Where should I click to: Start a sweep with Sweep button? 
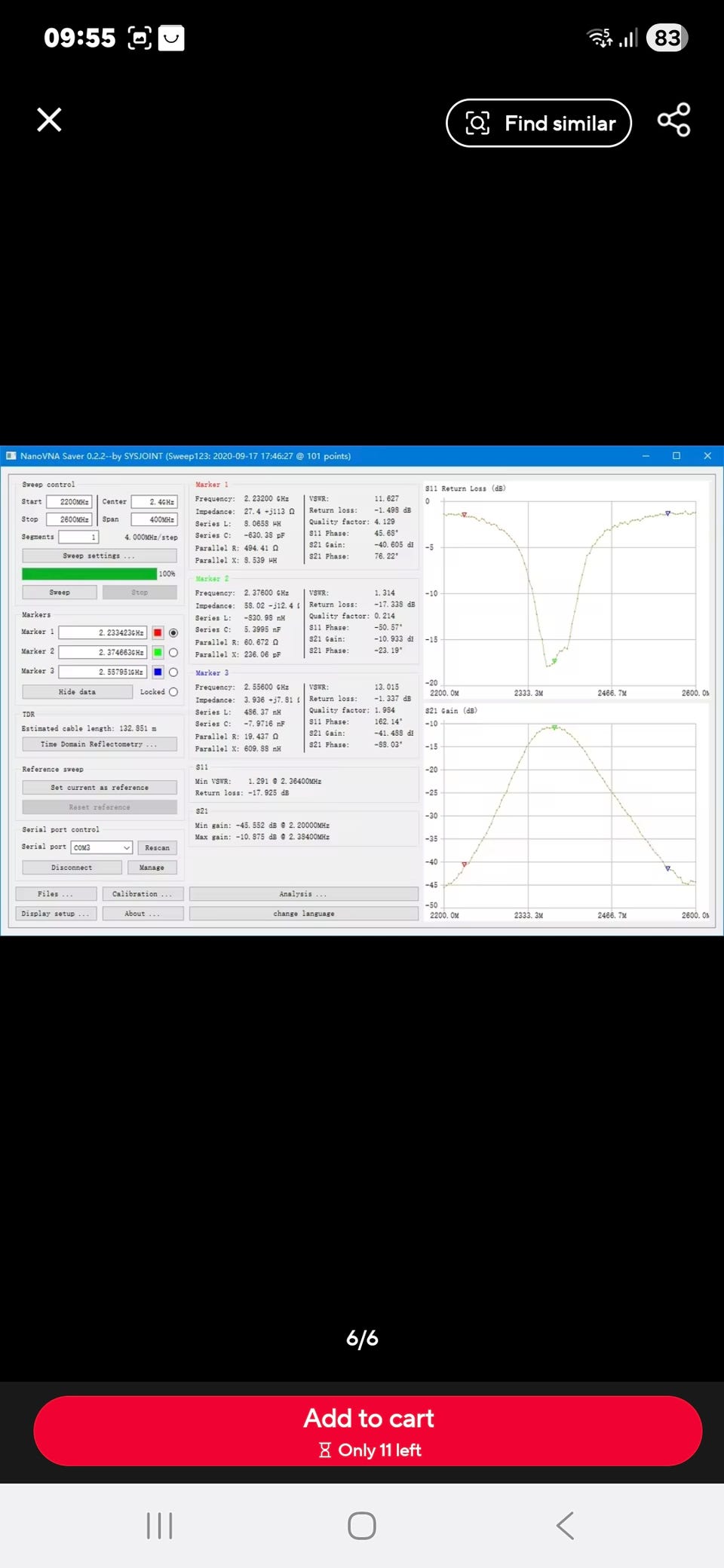[x=60, y=593]
